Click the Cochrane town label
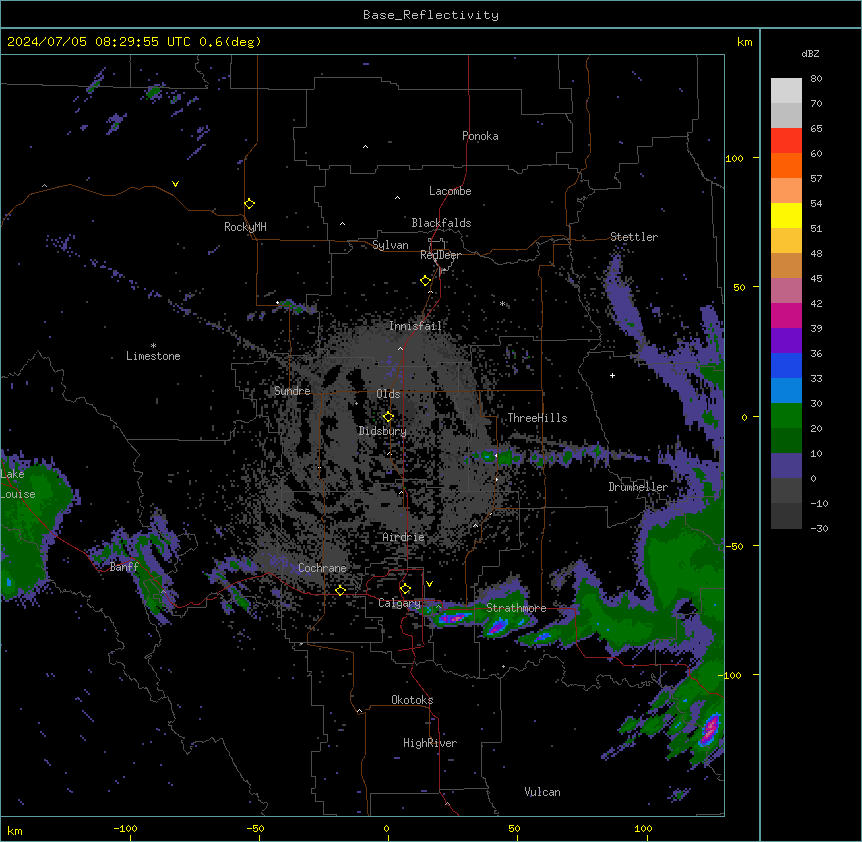The height and width of the screenshot is (842, 862). click(322, 568)
